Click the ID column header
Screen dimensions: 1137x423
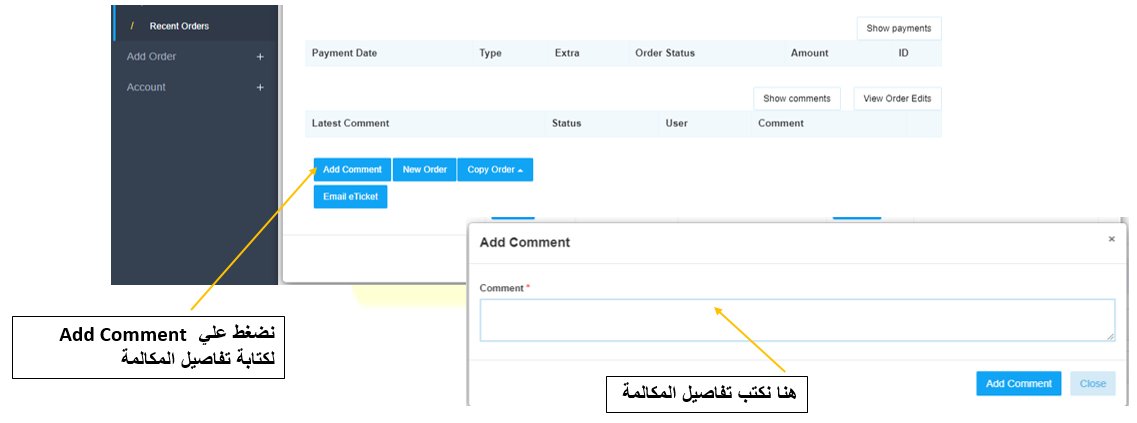coord(904,53)
